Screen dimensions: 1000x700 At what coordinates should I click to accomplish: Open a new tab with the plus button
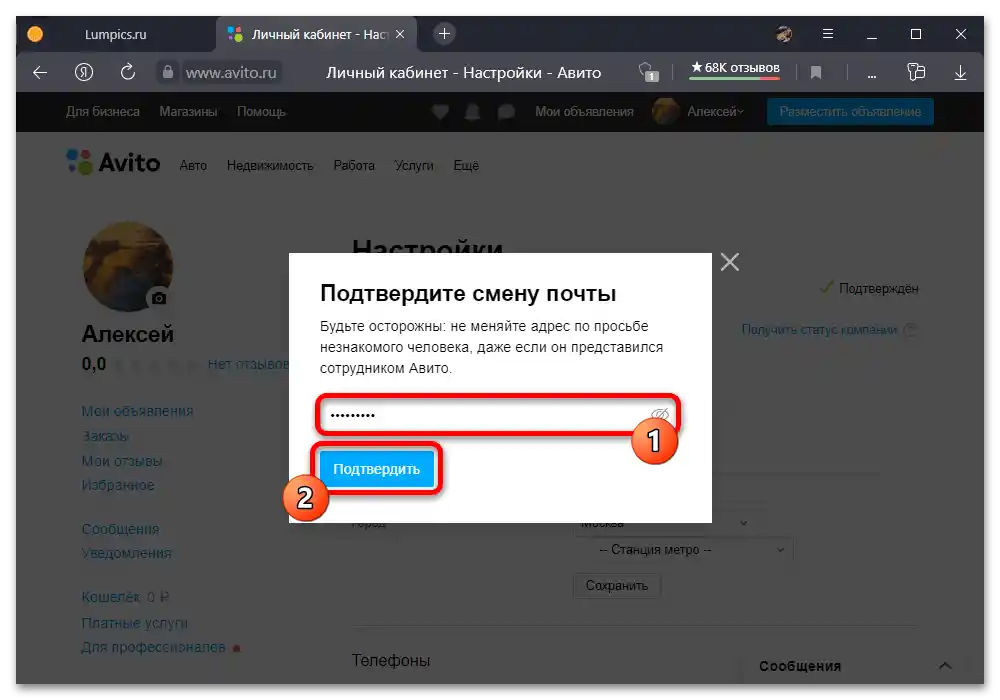point(445,33)
